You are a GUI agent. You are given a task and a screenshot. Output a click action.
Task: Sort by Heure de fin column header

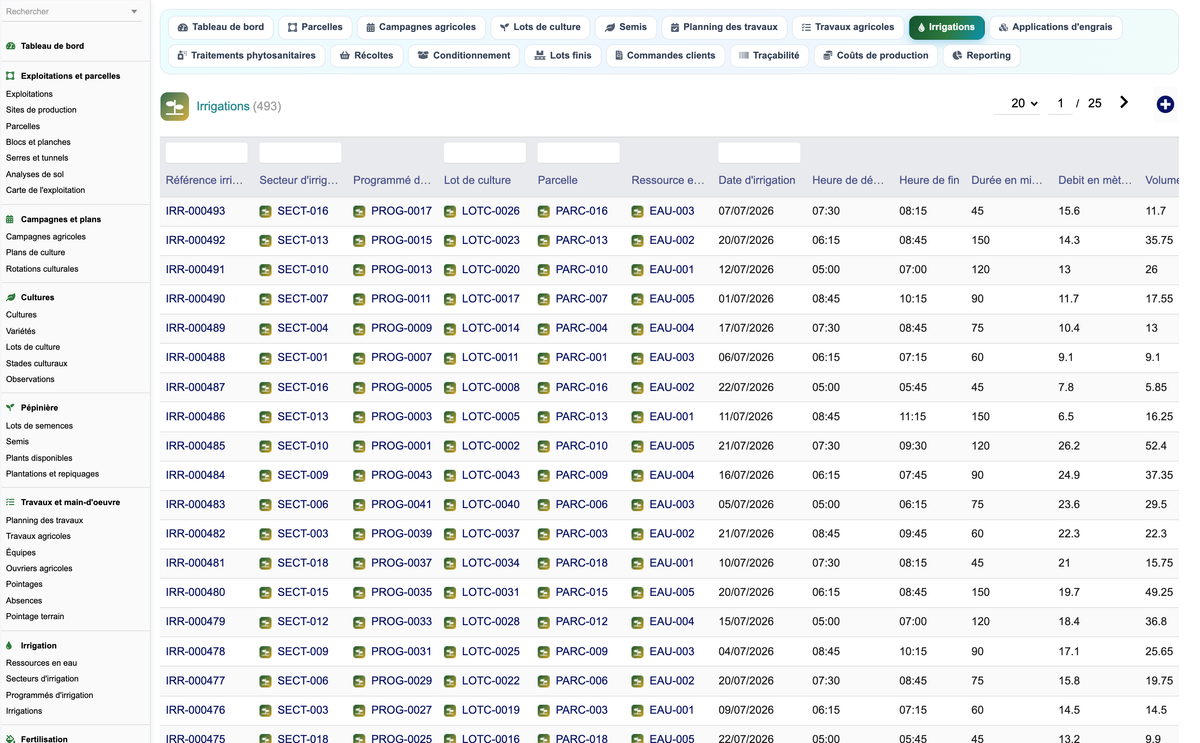coord(929,180)
